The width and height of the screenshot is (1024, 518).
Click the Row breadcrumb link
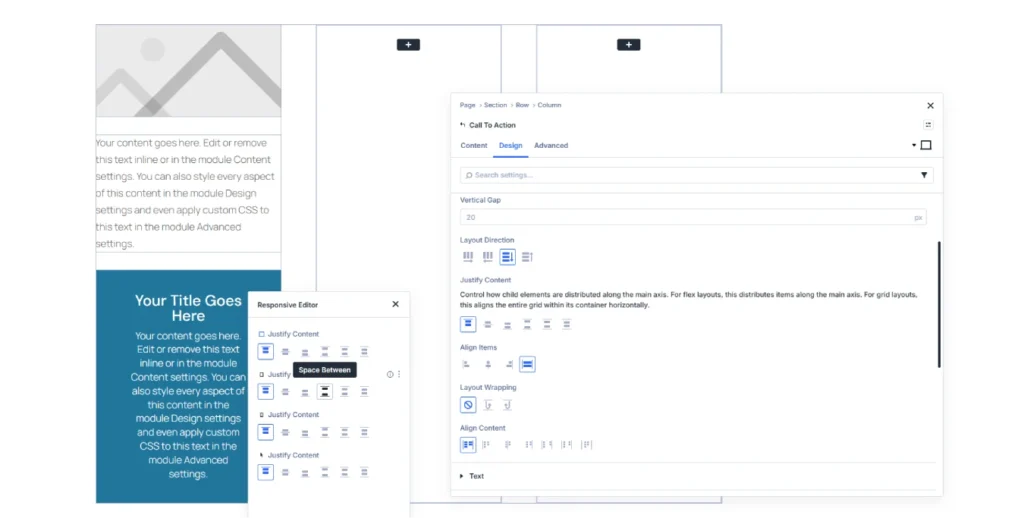pos(522,105)
